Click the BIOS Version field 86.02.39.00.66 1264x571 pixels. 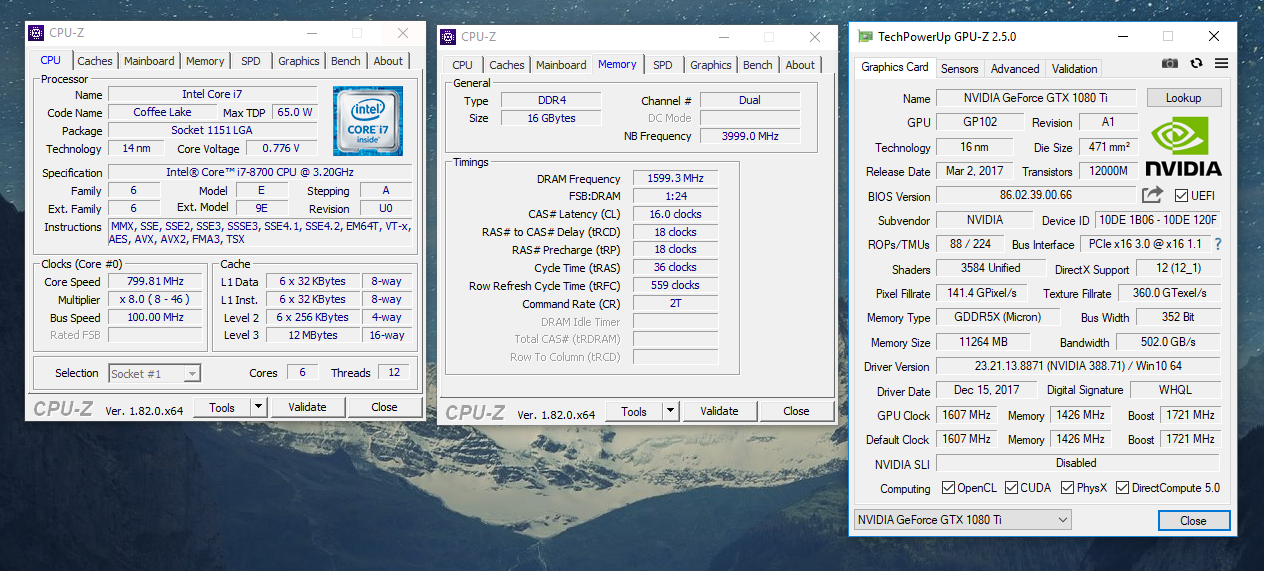pyautogui.click(x=1036, y=195)
